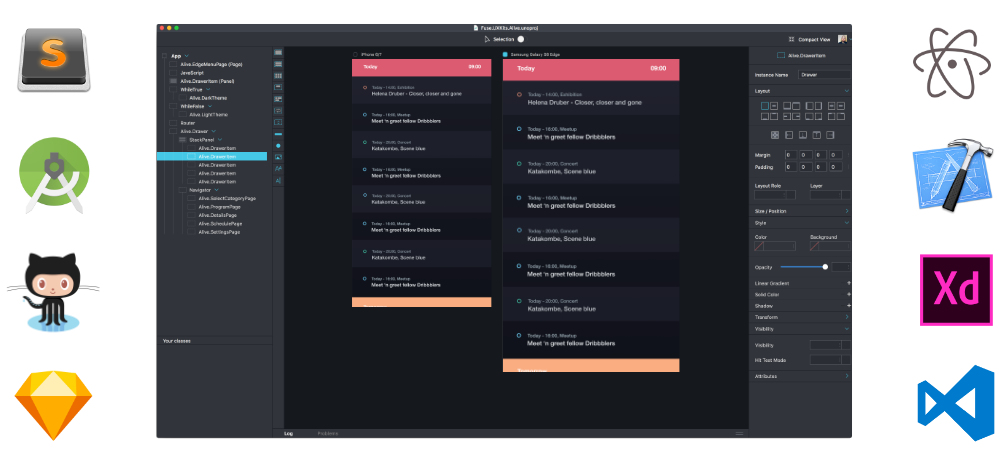
Task: Select Alive.DetailsPage in tree
Action: pos(218,215)
